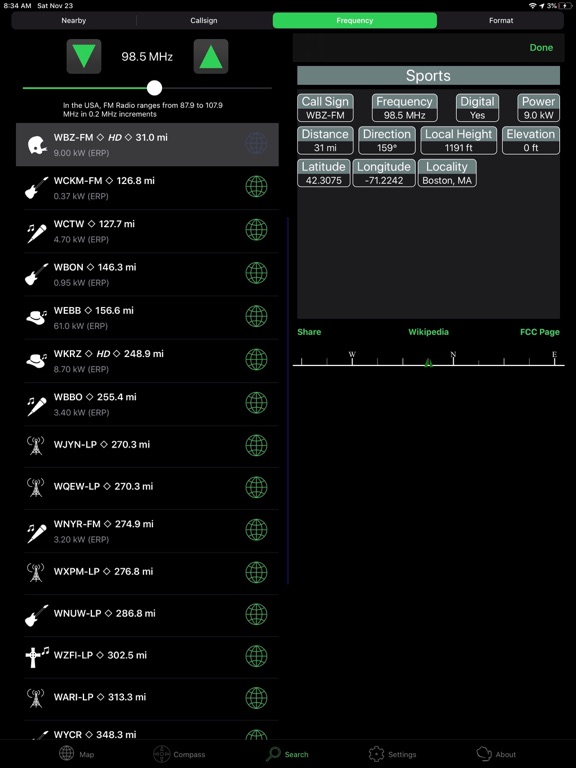Click the microphone icon beside WNYR-FM
Viewport: 576px width, 768px height.
[37, 532]
